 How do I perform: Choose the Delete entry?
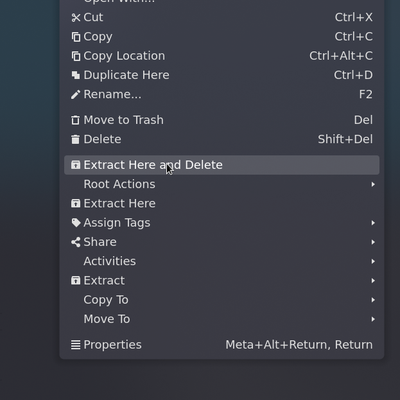222,139
